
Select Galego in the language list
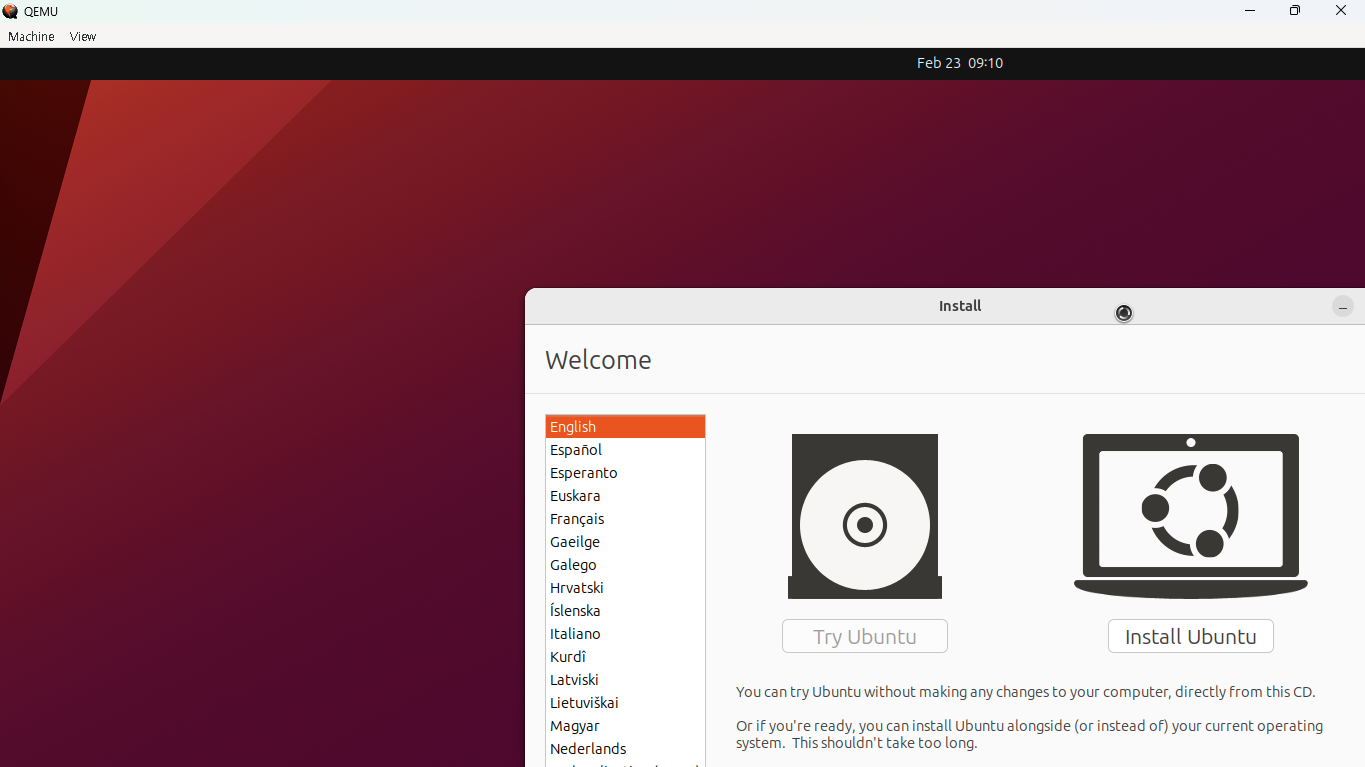(x=625, y=565)
